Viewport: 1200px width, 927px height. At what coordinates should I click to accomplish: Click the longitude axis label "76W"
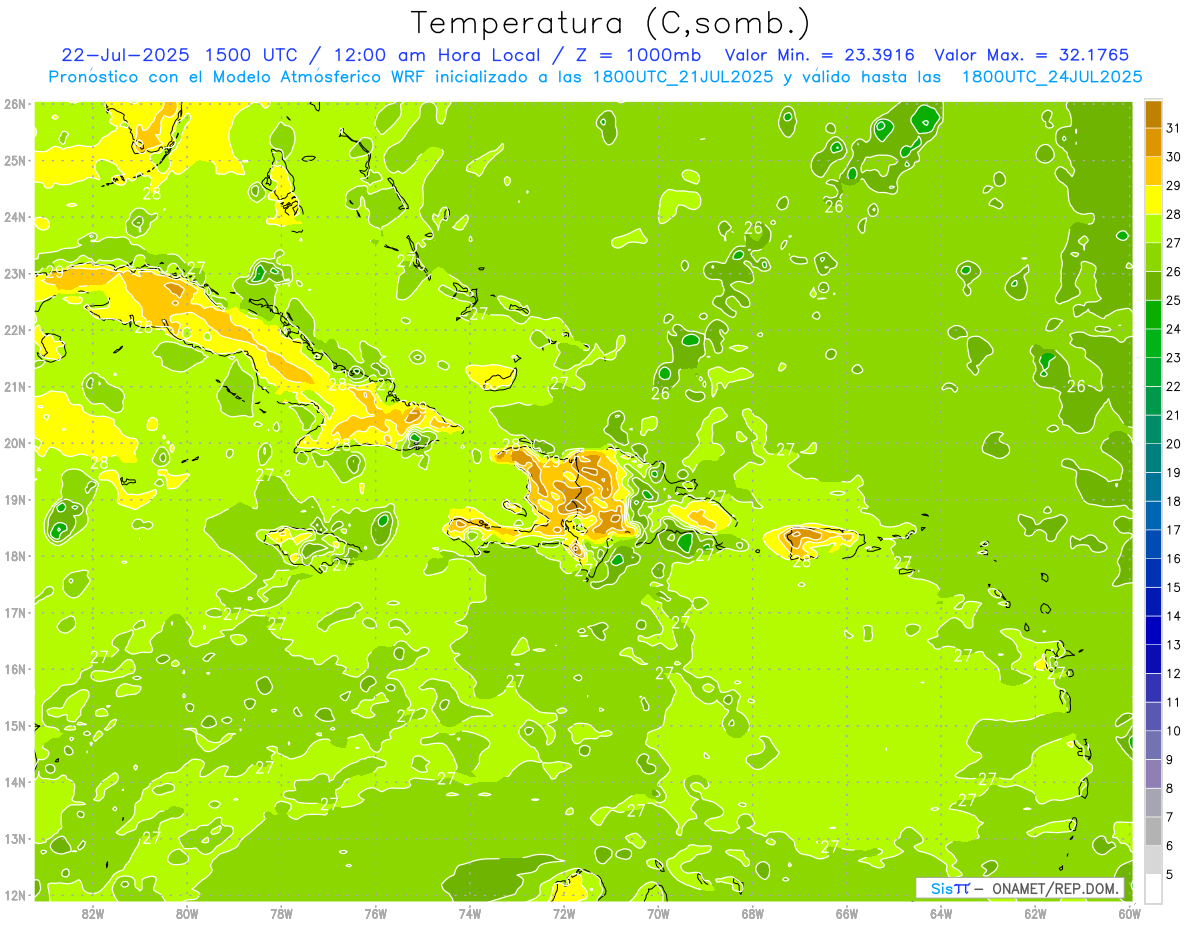point(375,913)
